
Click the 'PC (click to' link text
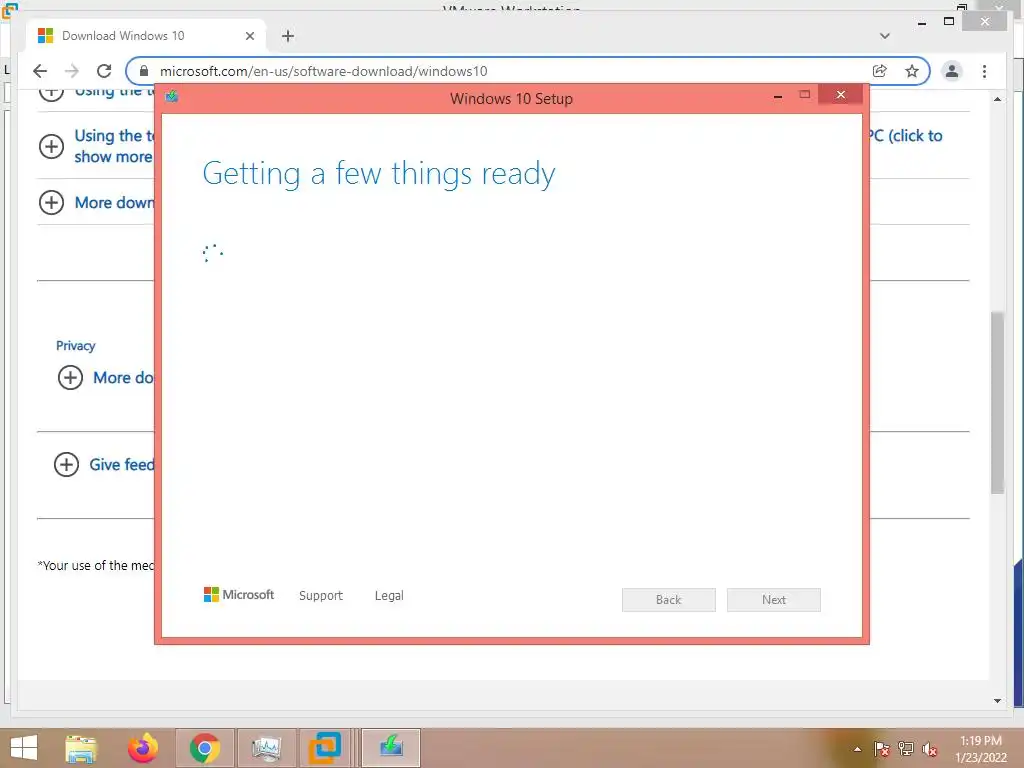pos(906,136)
